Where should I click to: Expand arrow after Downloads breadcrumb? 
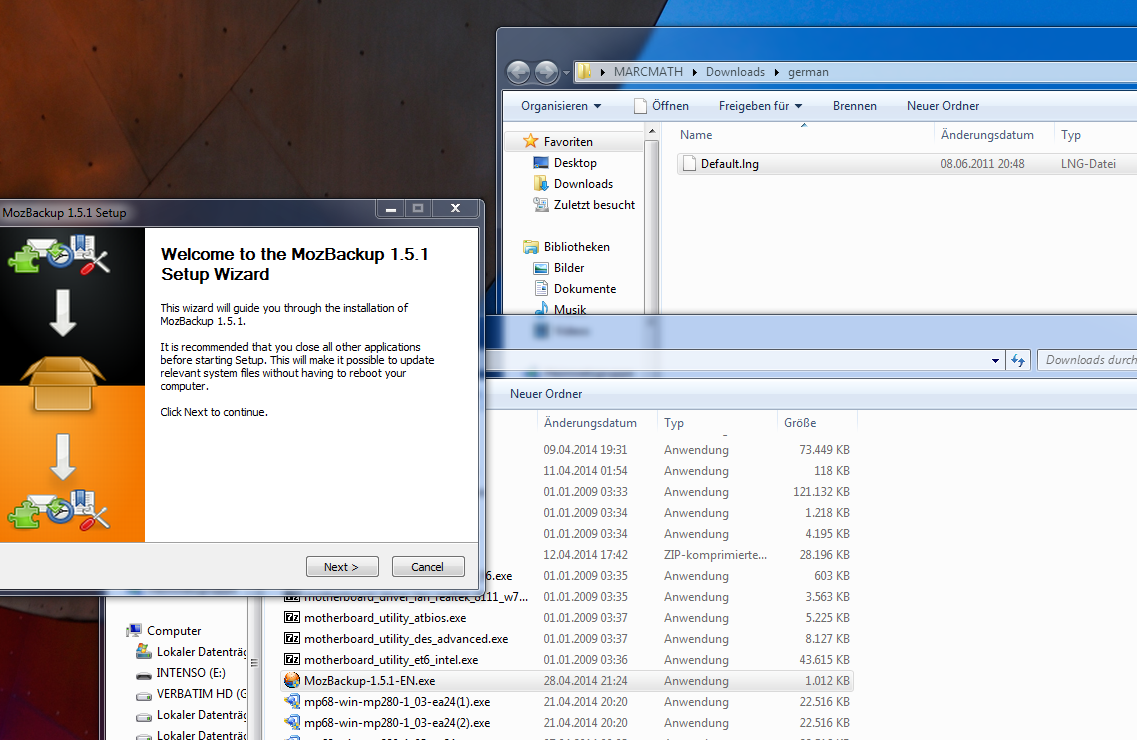777,72
